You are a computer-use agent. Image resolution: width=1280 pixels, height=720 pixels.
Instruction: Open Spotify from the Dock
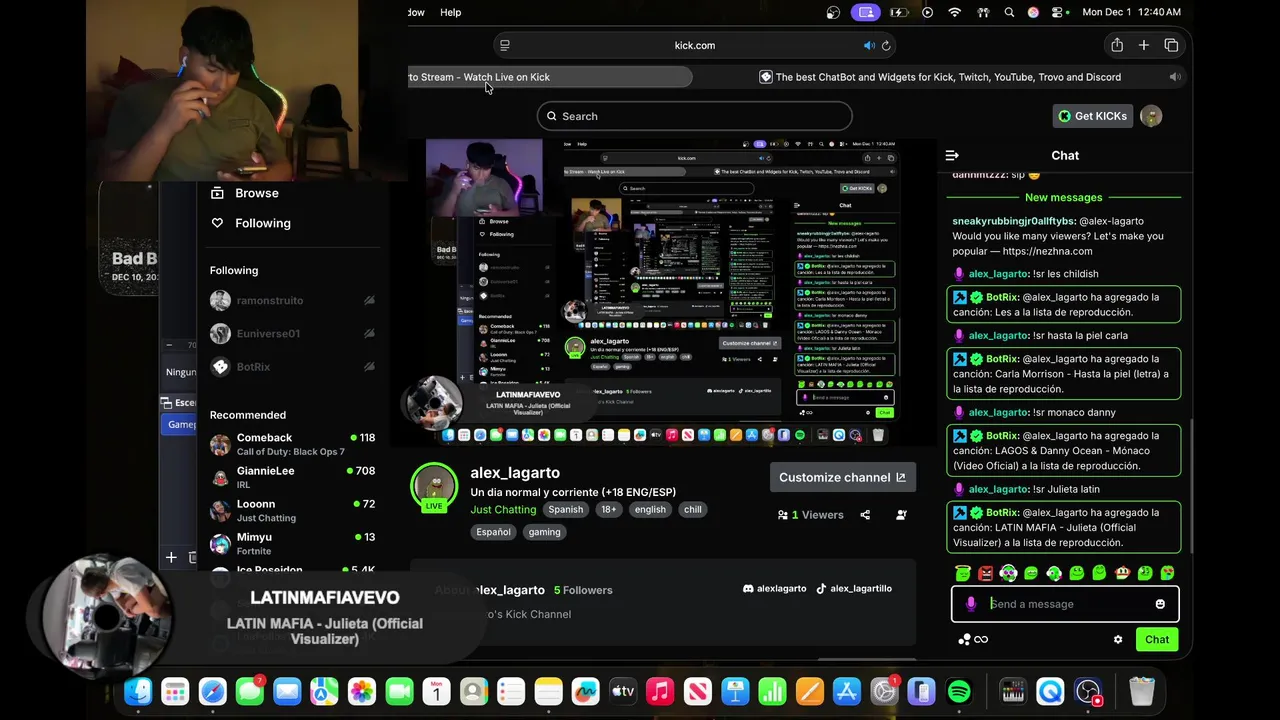click(x=958, y=691)
